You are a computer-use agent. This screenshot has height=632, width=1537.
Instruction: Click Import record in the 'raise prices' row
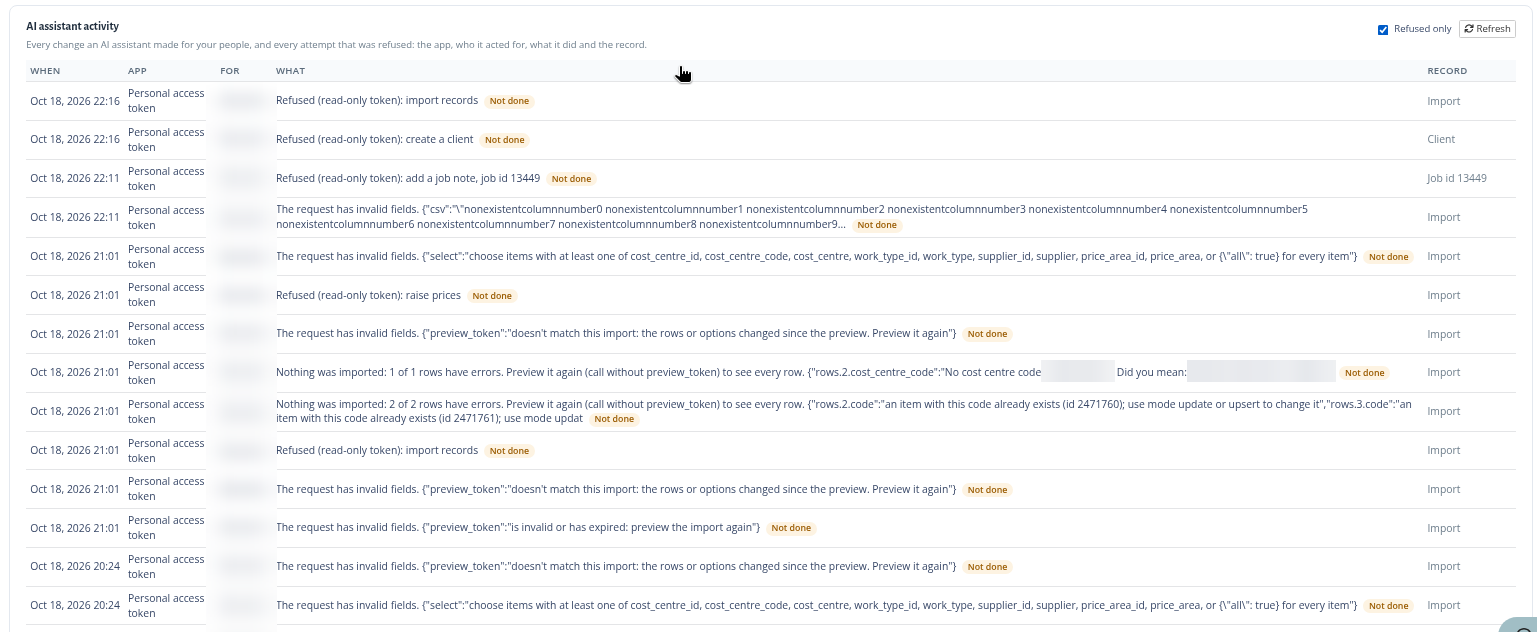click(1444, 296)
